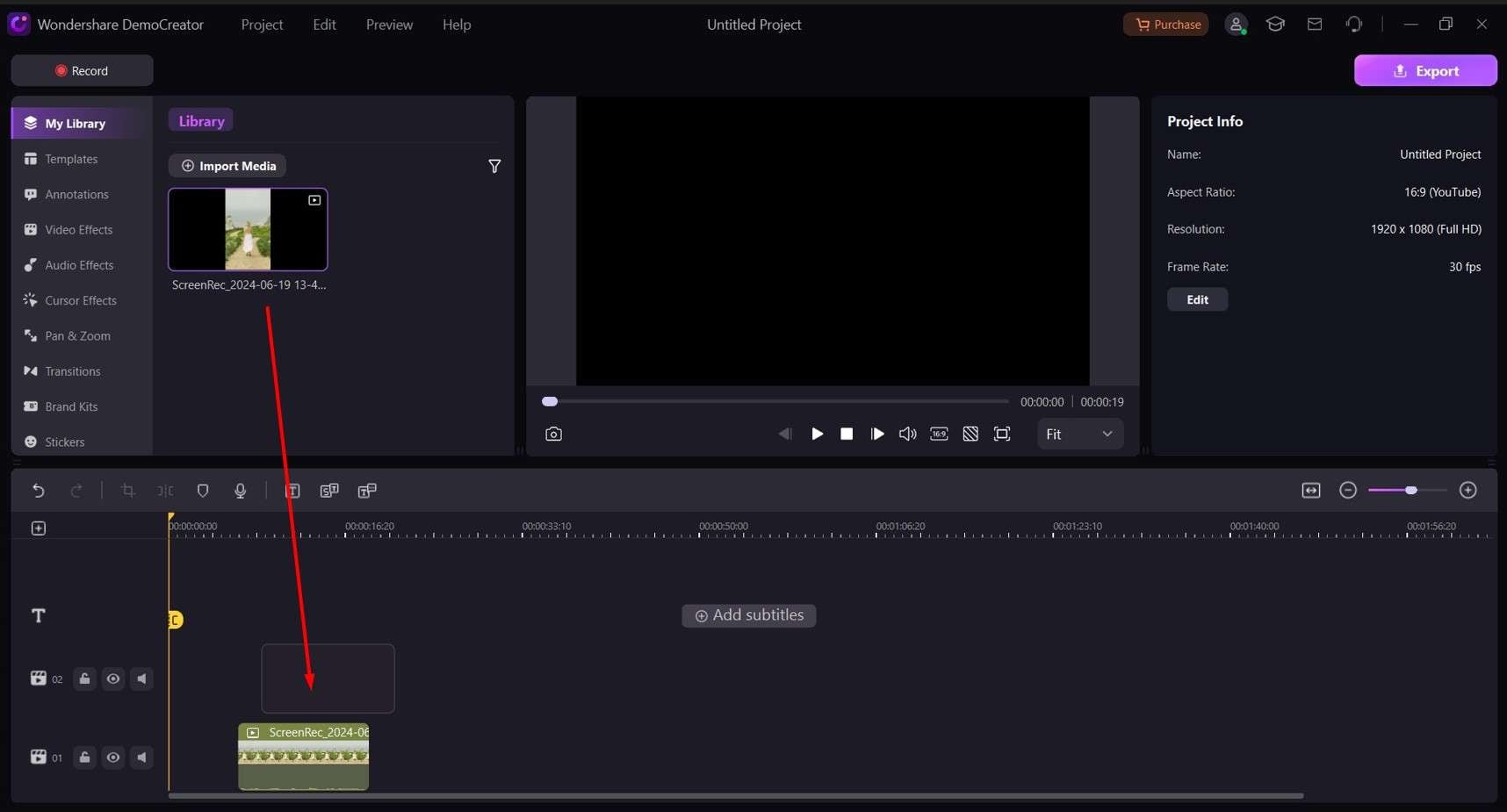Click the 16:9 aspect ratio icon
This screenshot has width=1507, height=812.
(939, 434)
